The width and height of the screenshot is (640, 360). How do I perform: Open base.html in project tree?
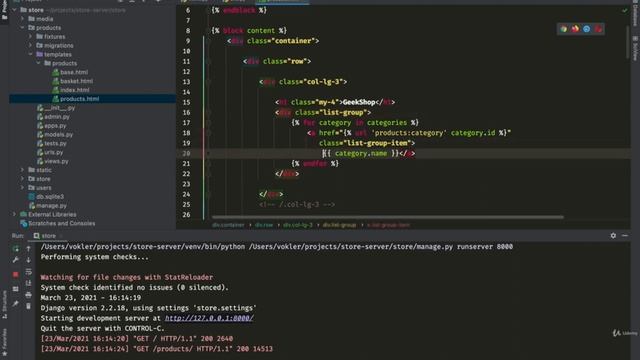pos(70,72)
